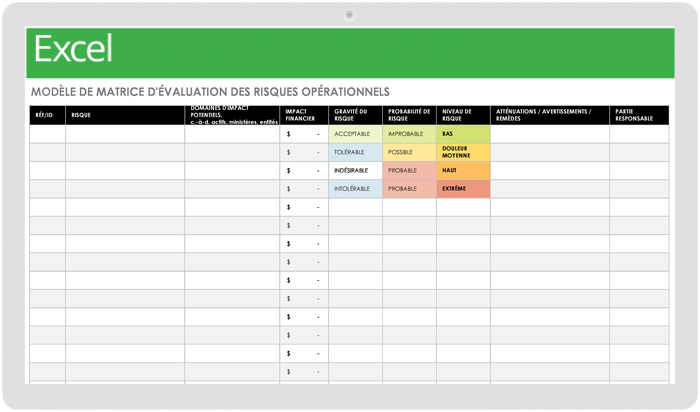Viewport: 700px width, 412px height.
Task: Click the PROBABILITÉ DE RISQUE header
Action: (409, 115)
